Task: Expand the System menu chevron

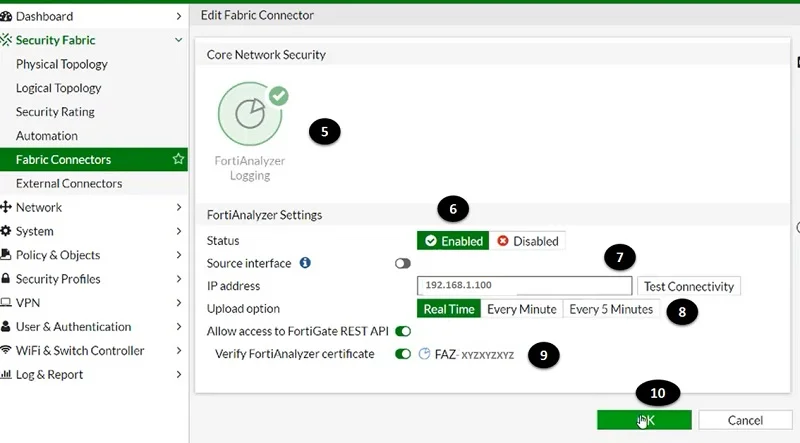Action: point(179,231)
